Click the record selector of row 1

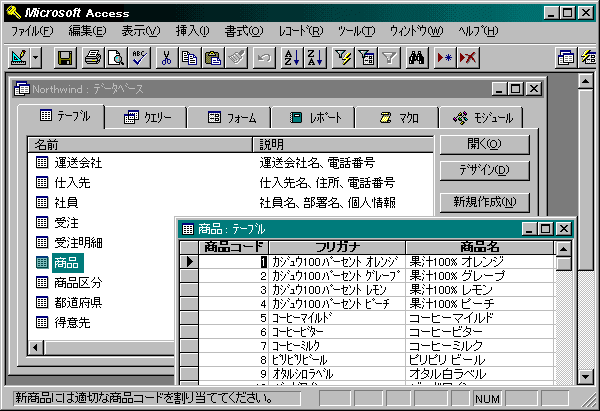[x=189, y=262]
